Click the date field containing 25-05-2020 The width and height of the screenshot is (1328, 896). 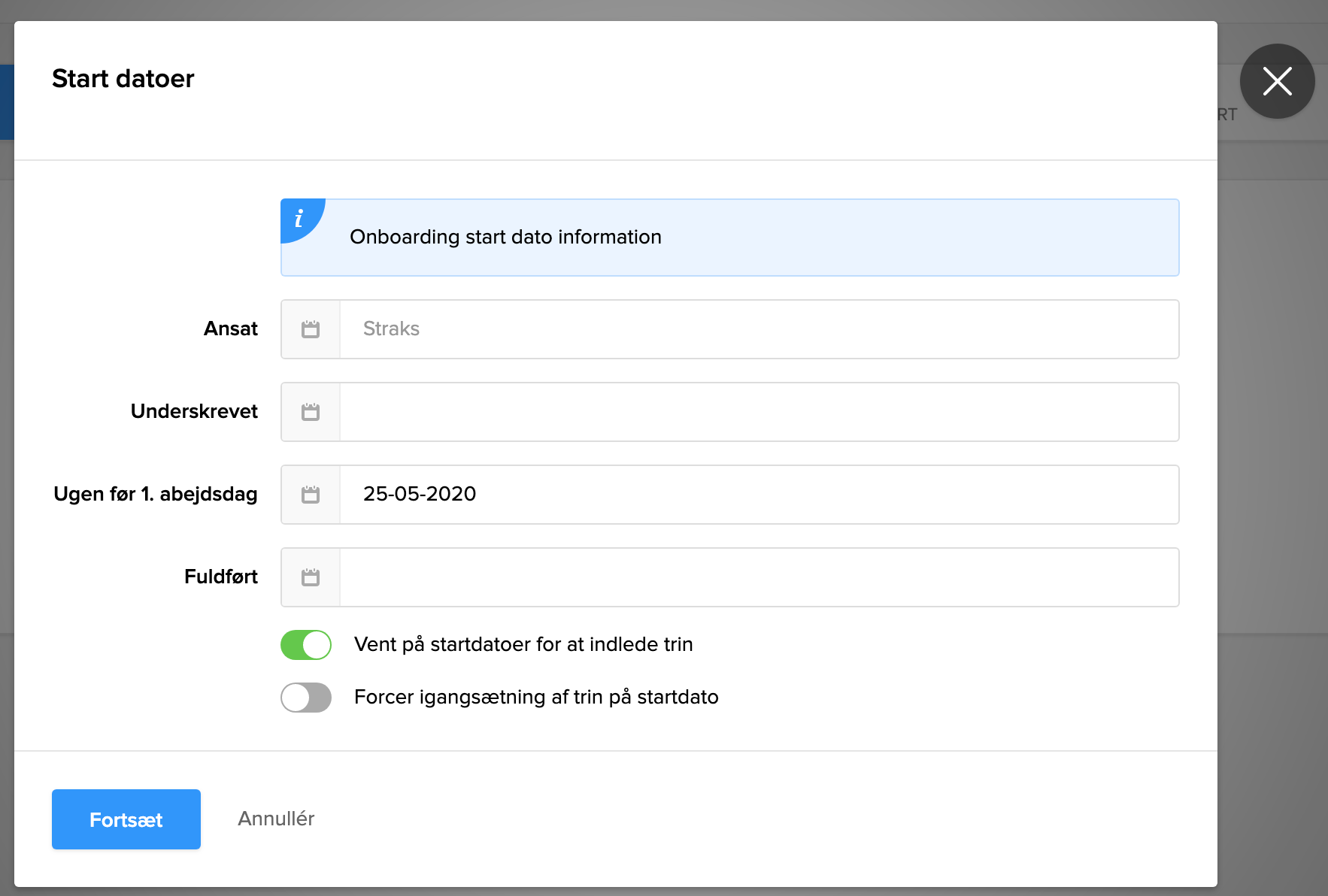click(x=758, y=495)
